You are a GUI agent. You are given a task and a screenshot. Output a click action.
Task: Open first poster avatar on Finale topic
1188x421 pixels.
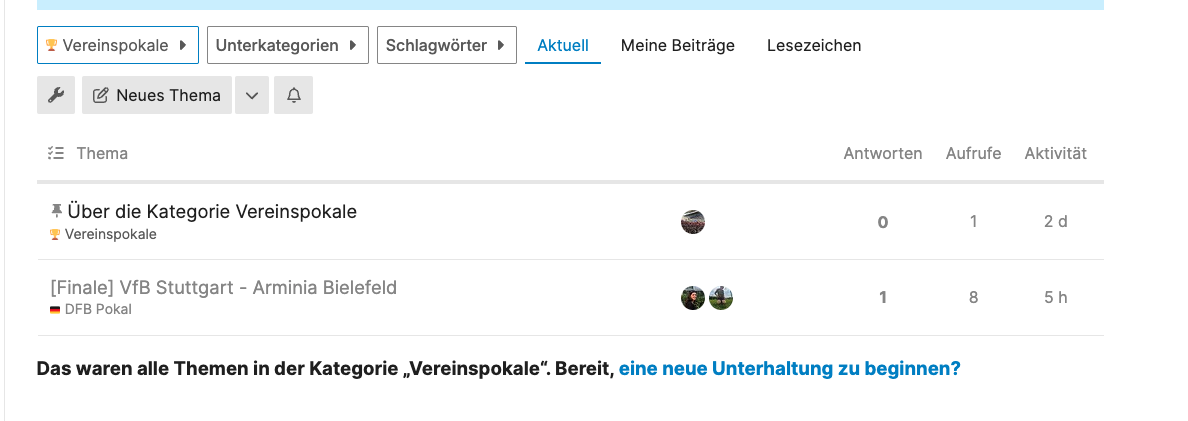(693, 298)
